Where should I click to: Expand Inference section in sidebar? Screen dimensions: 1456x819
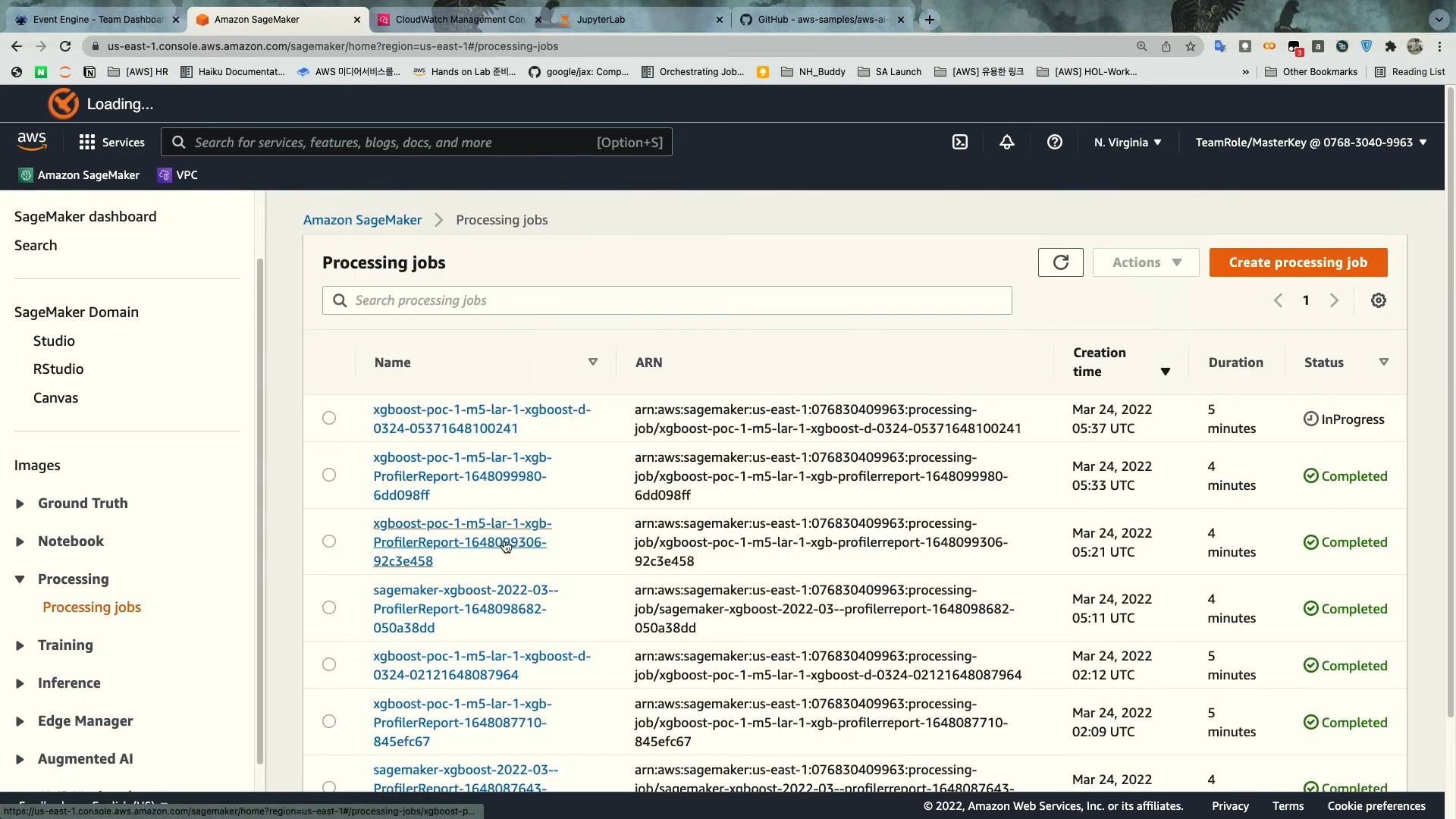20,683
